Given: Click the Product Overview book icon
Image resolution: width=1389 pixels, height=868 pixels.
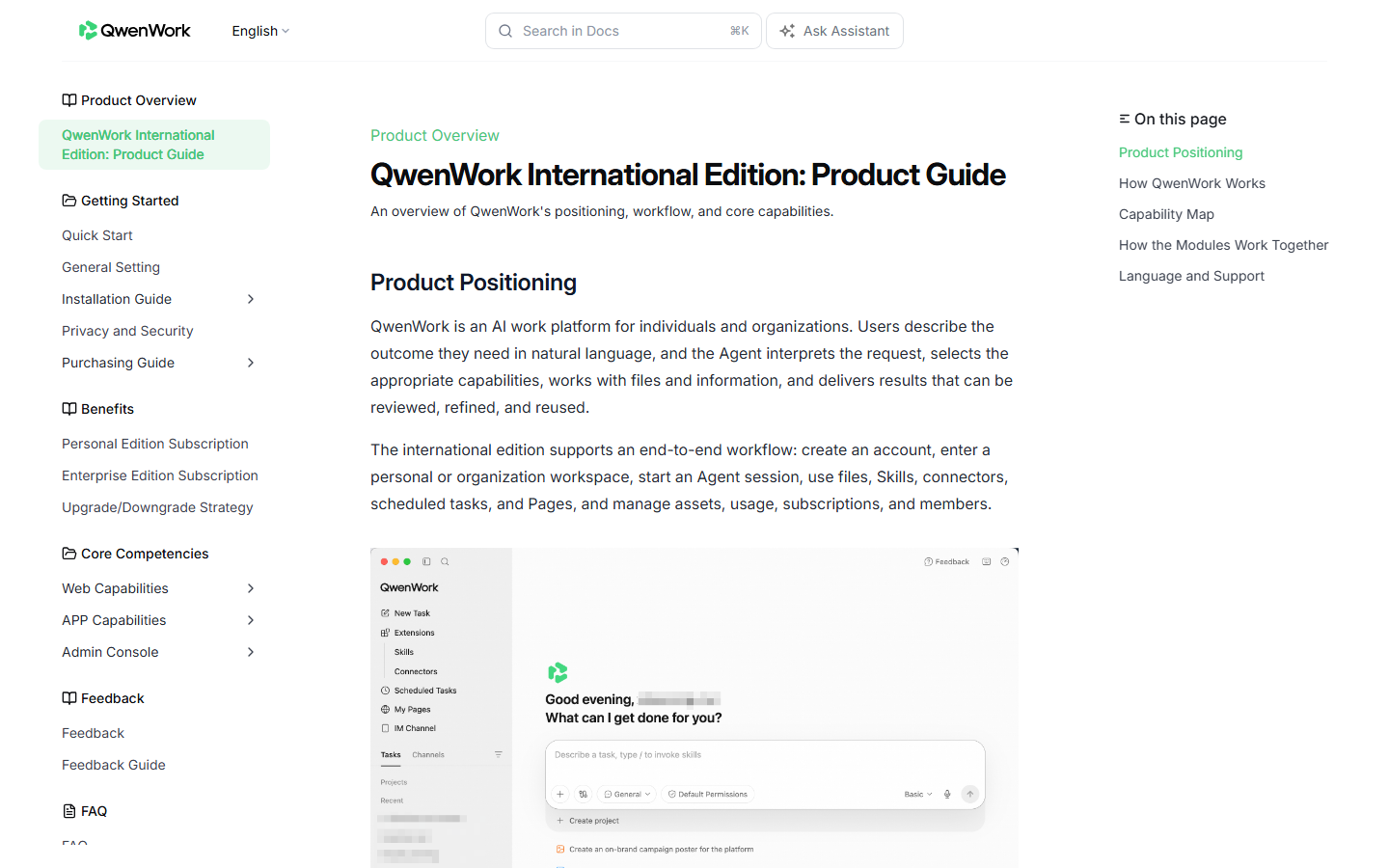Looking at the screenshot, I should pos(69,100).
